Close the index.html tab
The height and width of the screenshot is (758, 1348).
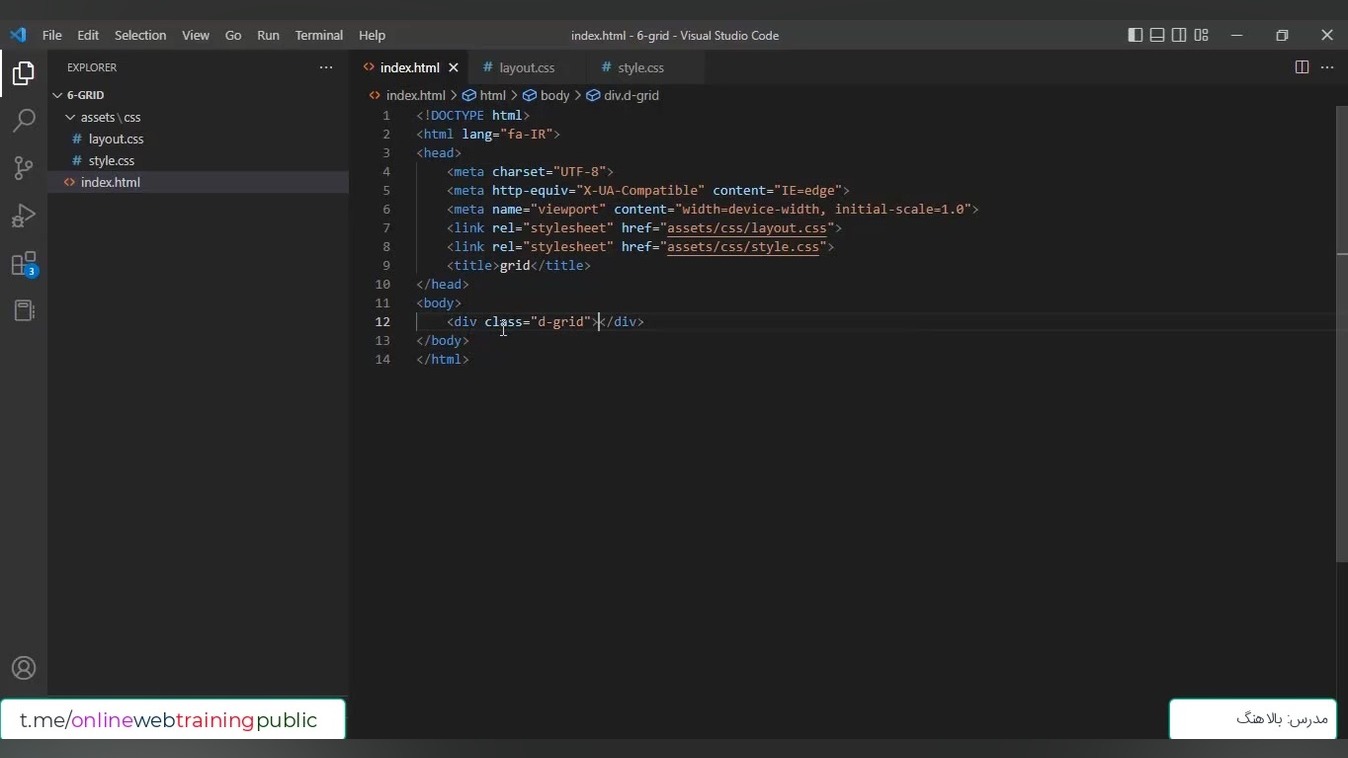pos(453,68)
